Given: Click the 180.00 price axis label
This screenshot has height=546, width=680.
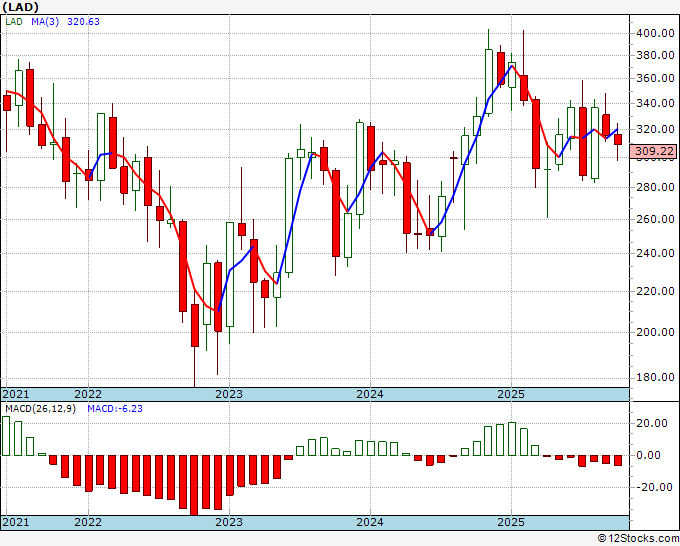Looking at the screenshot, I should 655,377.
